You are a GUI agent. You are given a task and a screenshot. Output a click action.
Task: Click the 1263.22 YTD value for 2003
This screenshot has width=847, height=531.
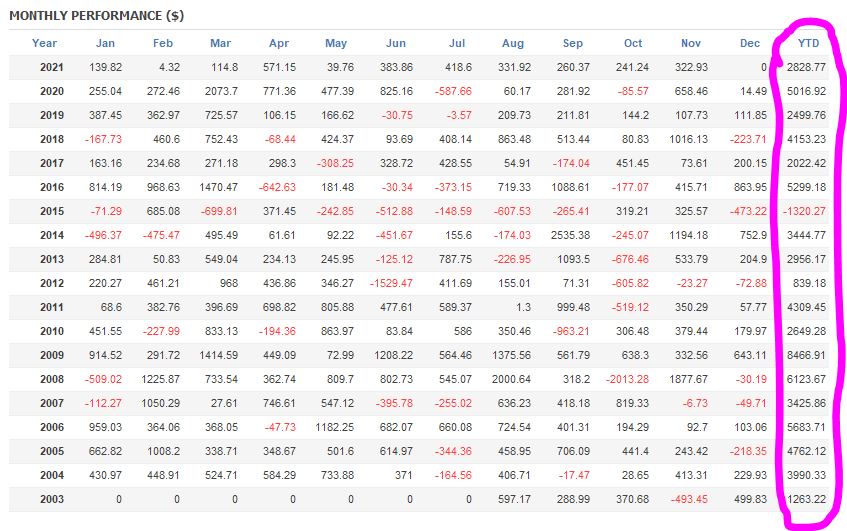point(807,499)
